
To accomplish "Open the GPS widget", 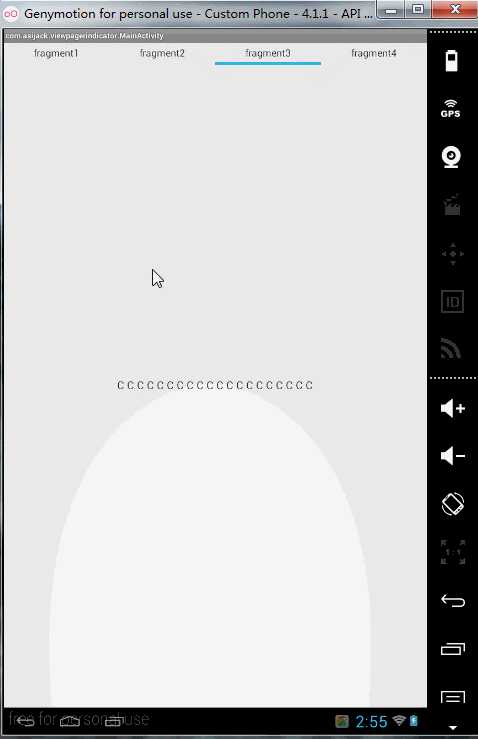I will tap(451, 109).
